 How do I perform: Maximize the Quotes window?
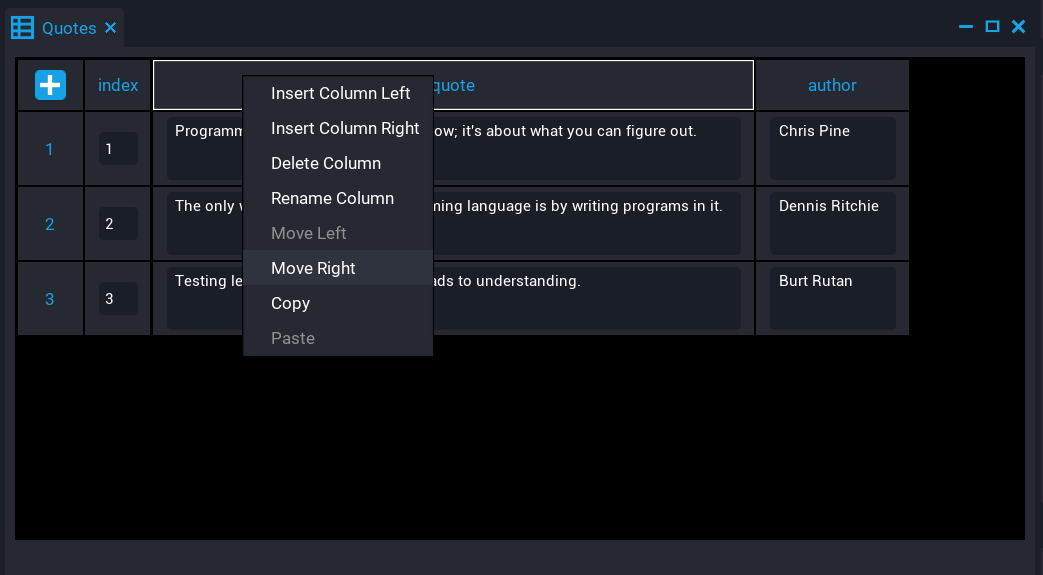point(992,27)
